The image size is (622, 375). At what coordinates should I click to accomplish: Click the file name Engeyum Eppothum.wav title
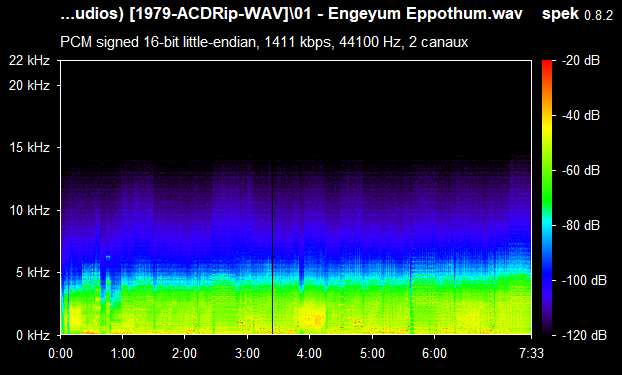[x=425, y=14]
